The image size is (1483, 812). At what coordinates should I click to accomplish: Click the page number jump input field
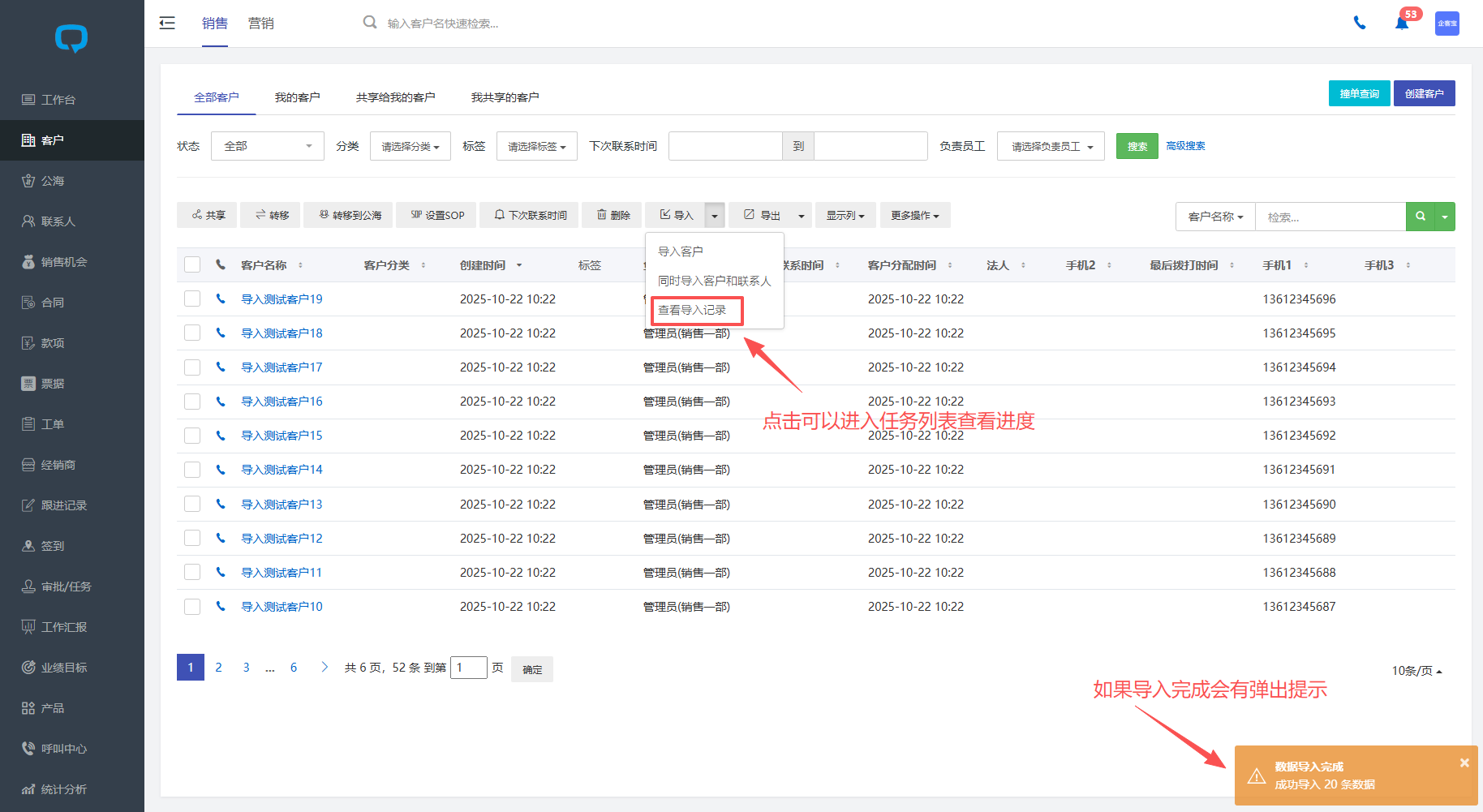[x=468, y=668]
